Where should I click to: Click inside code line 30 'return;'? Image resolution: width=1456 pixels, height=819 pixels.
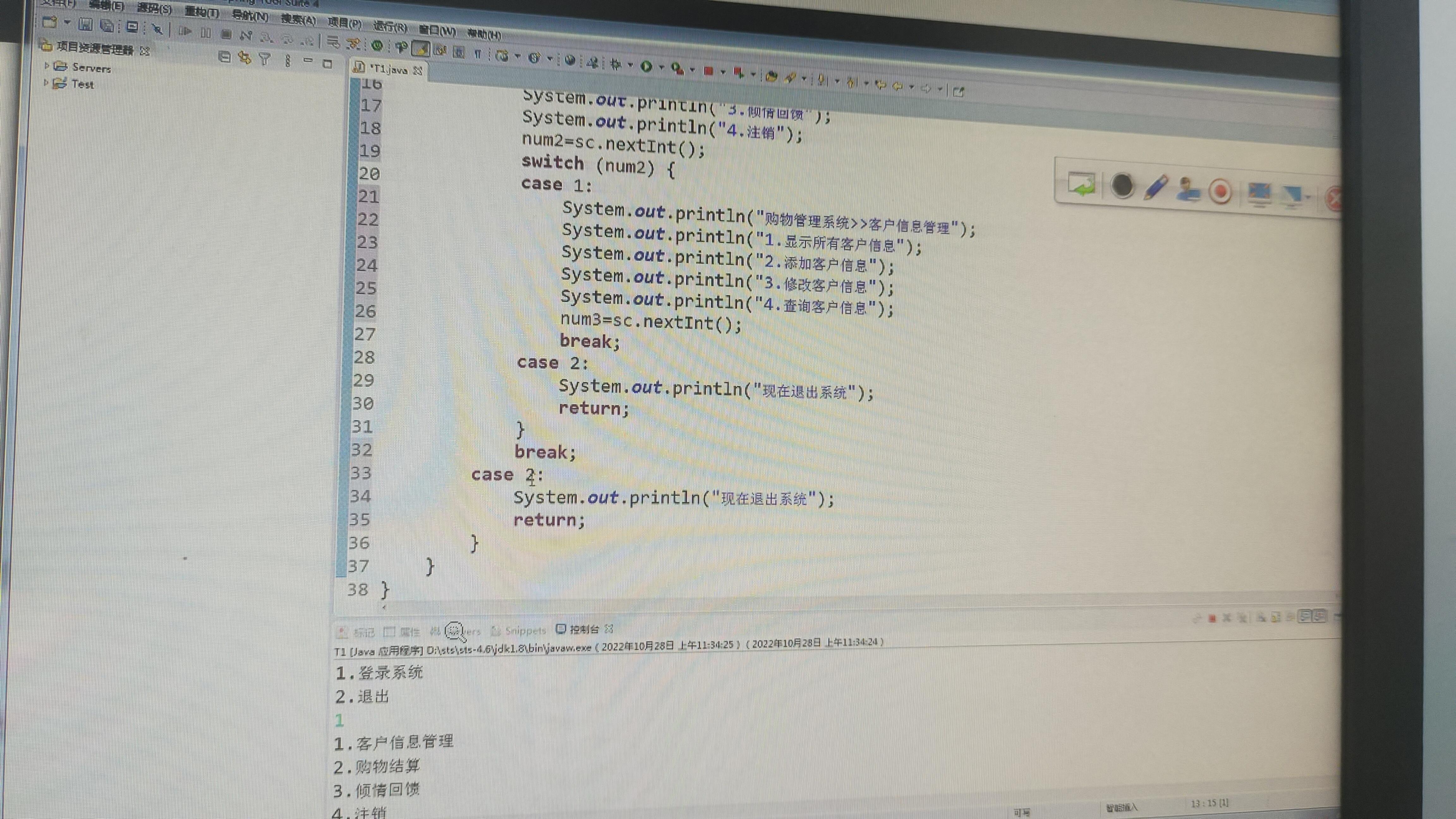[593, 408]
